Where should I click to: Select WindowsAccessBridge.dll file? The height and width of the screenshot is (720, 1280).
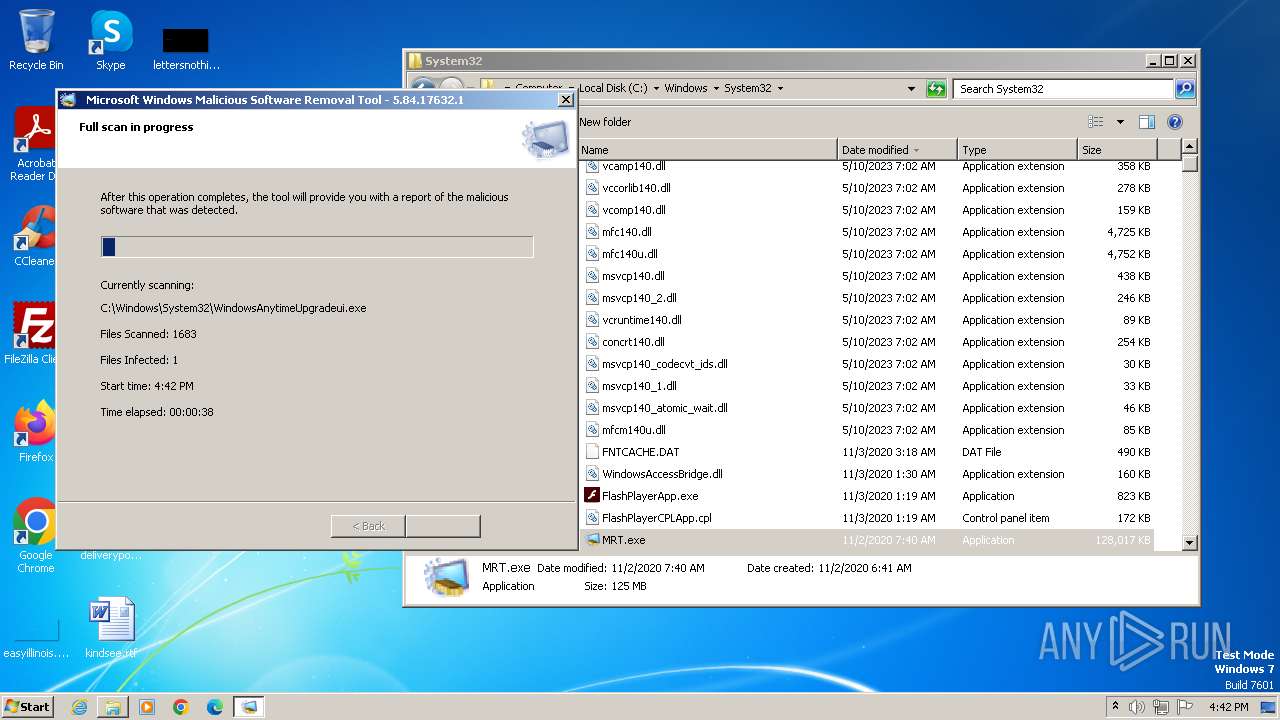(868, 474)
